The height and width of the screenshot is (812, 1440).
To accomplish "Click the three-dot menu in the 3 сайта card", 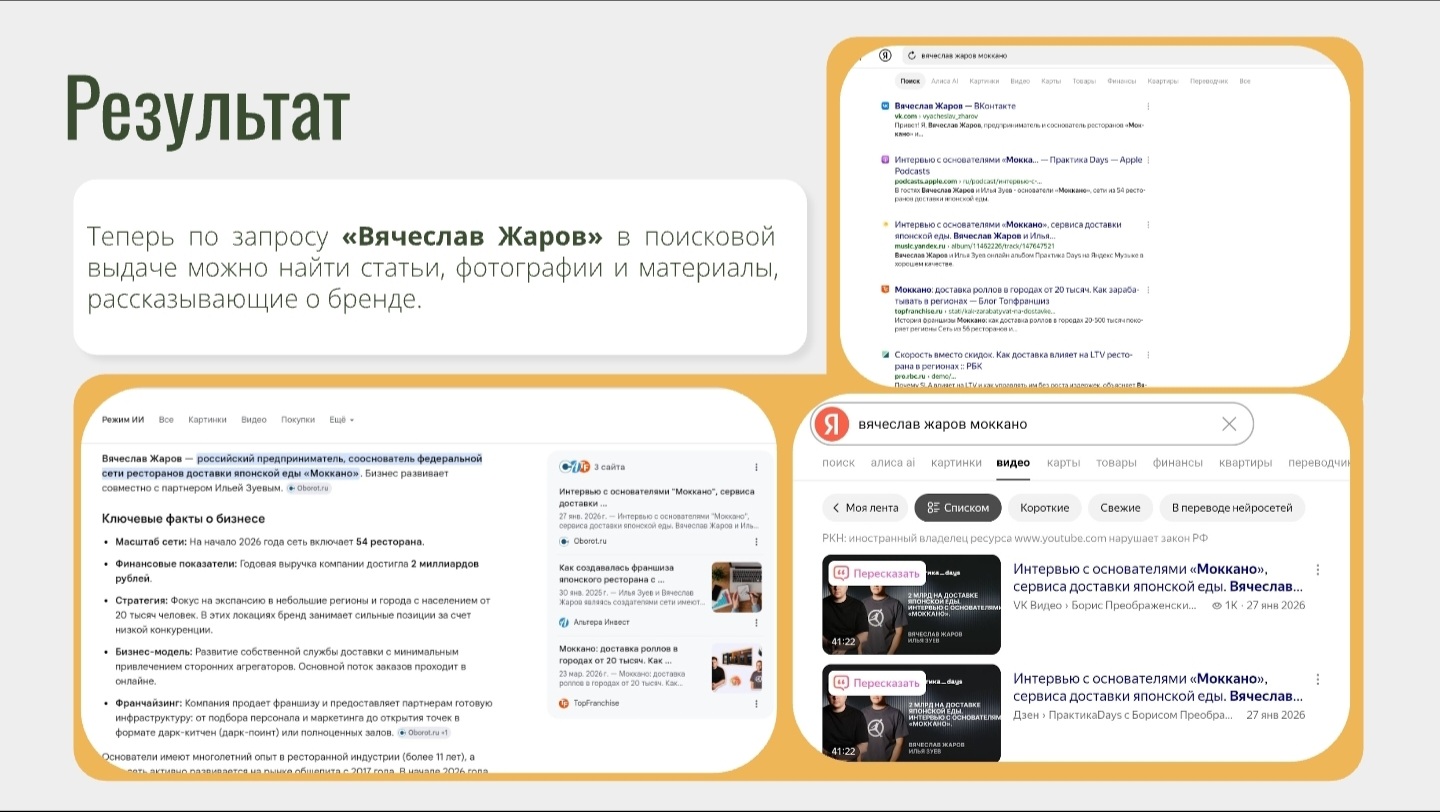I will [756, 467].
